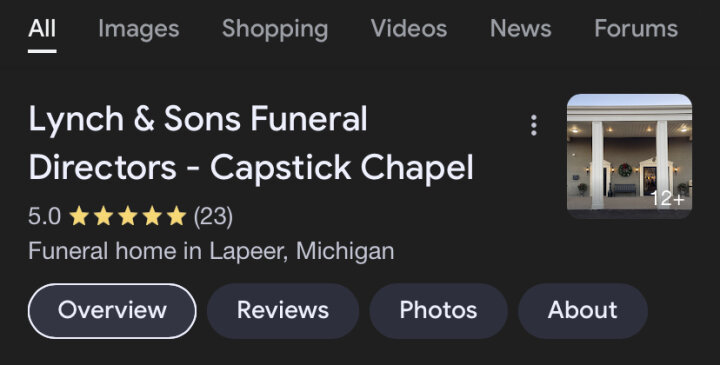Click the Lynch & Sons Funeral Directors title
This screenshot has width=720, height=365.
pyautogui.click(x=251, y=143)
